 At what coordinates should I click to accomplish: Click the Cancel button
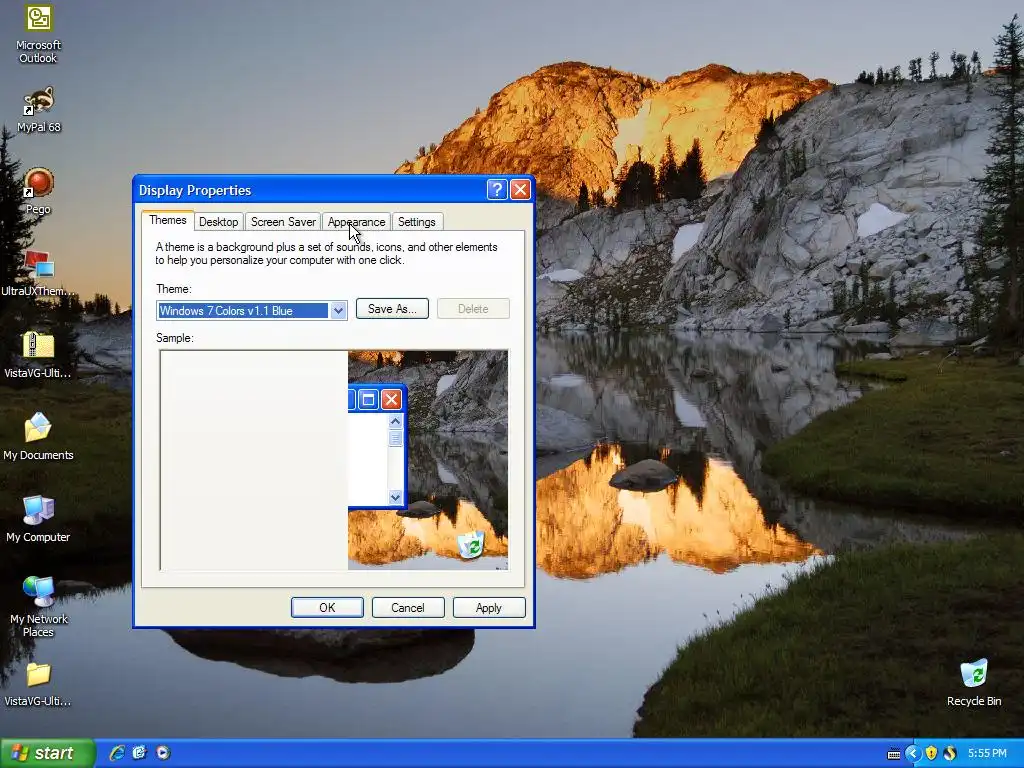pyautogui.click(x=408, y=607)
